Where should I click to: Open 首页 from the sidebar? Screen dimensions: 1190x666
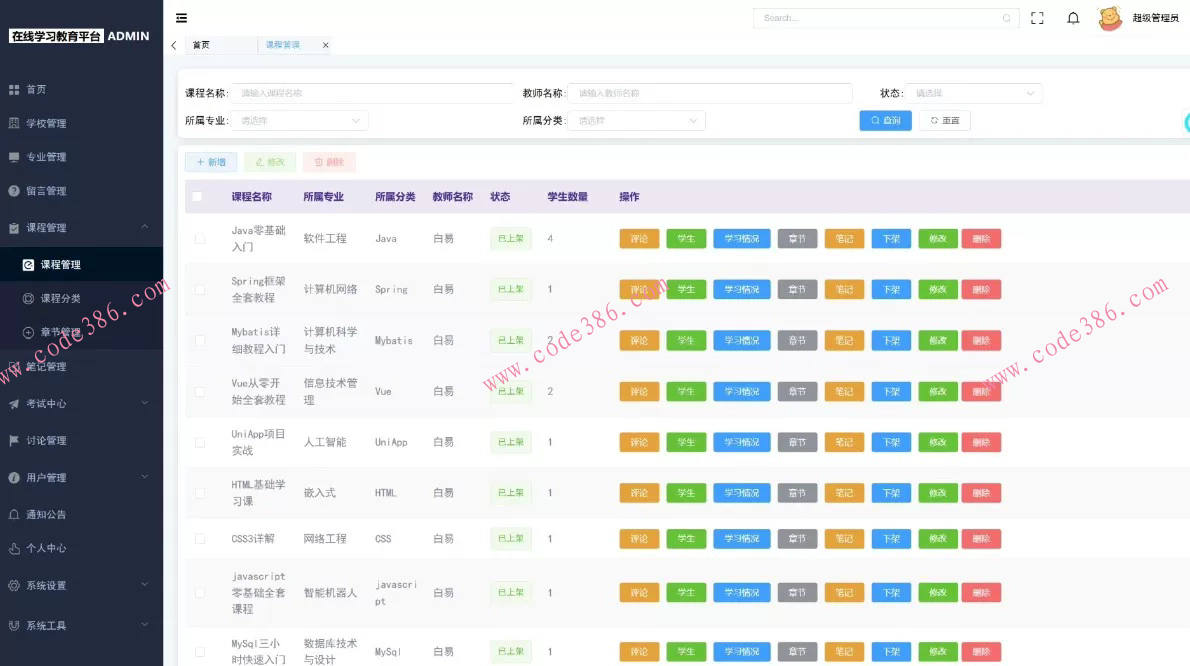[36, 90]
